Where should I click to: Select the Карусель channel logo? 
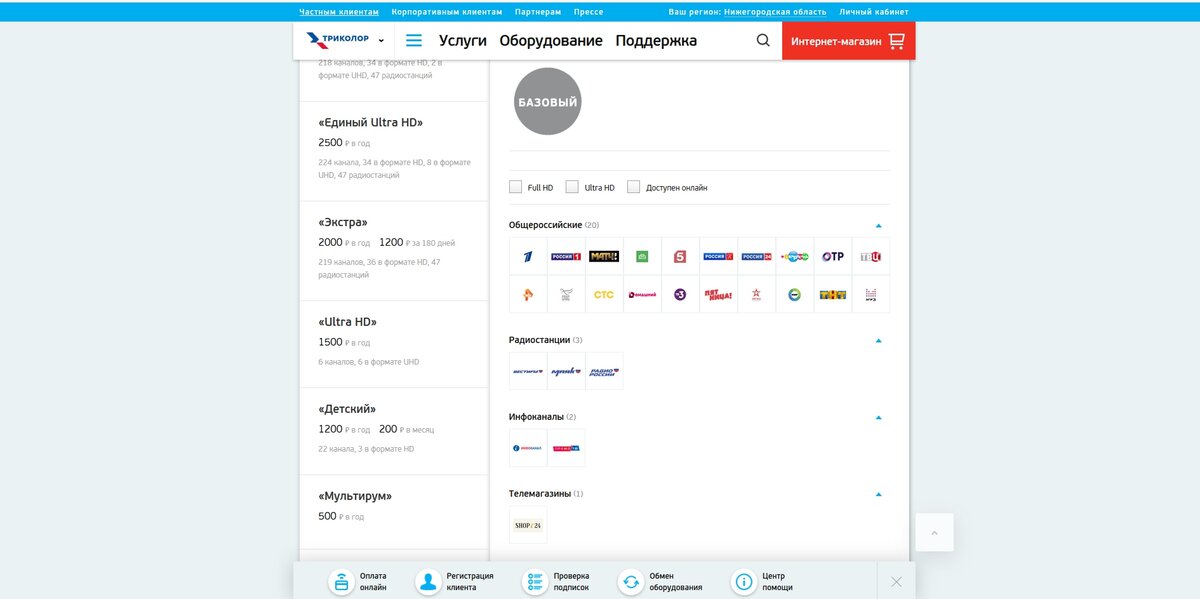(795, 256)
